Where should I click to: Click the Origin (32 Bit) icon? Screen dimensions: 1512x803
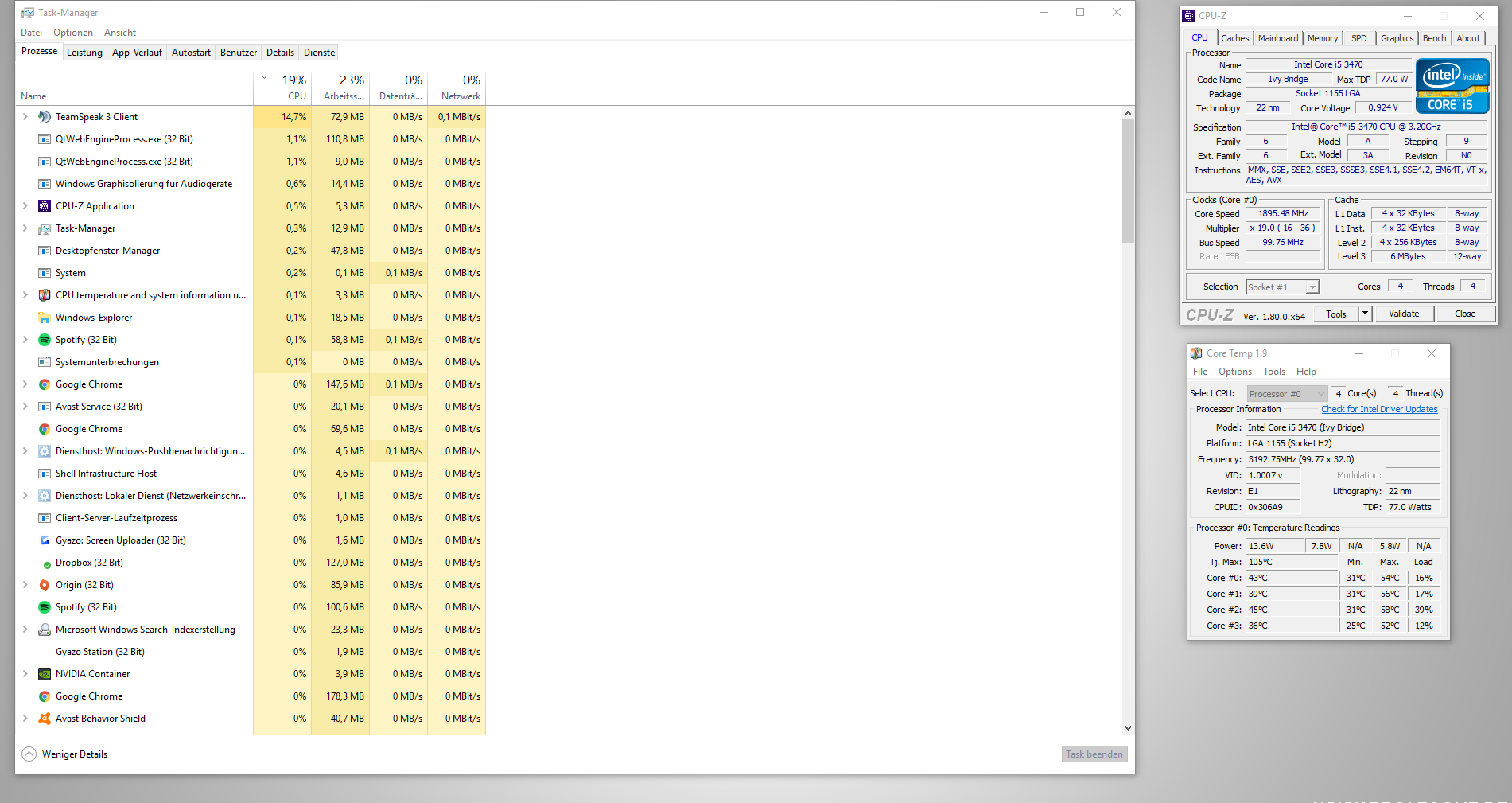point(45,585)
